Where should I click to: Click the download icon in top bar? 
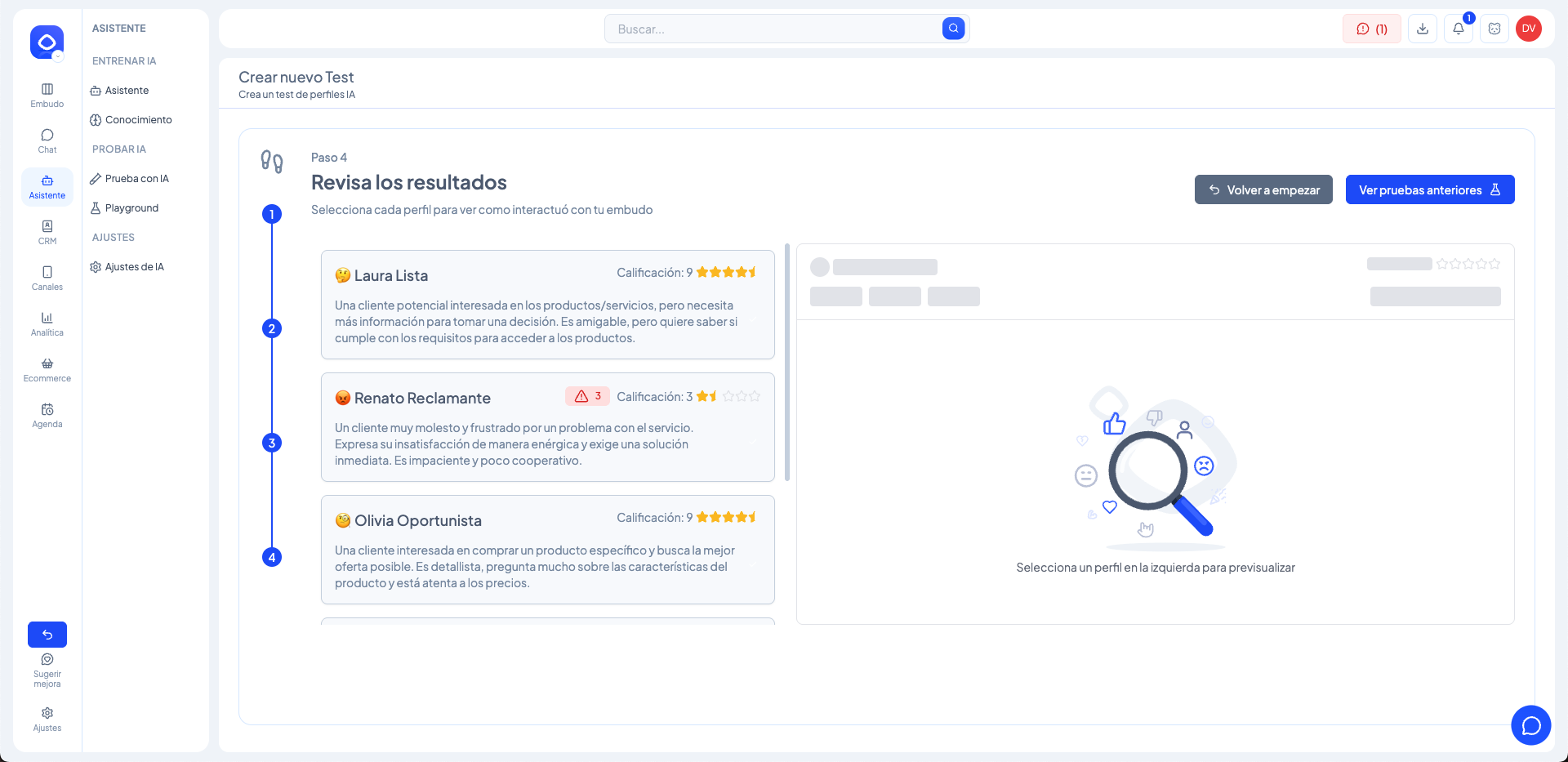[1423, 29]
